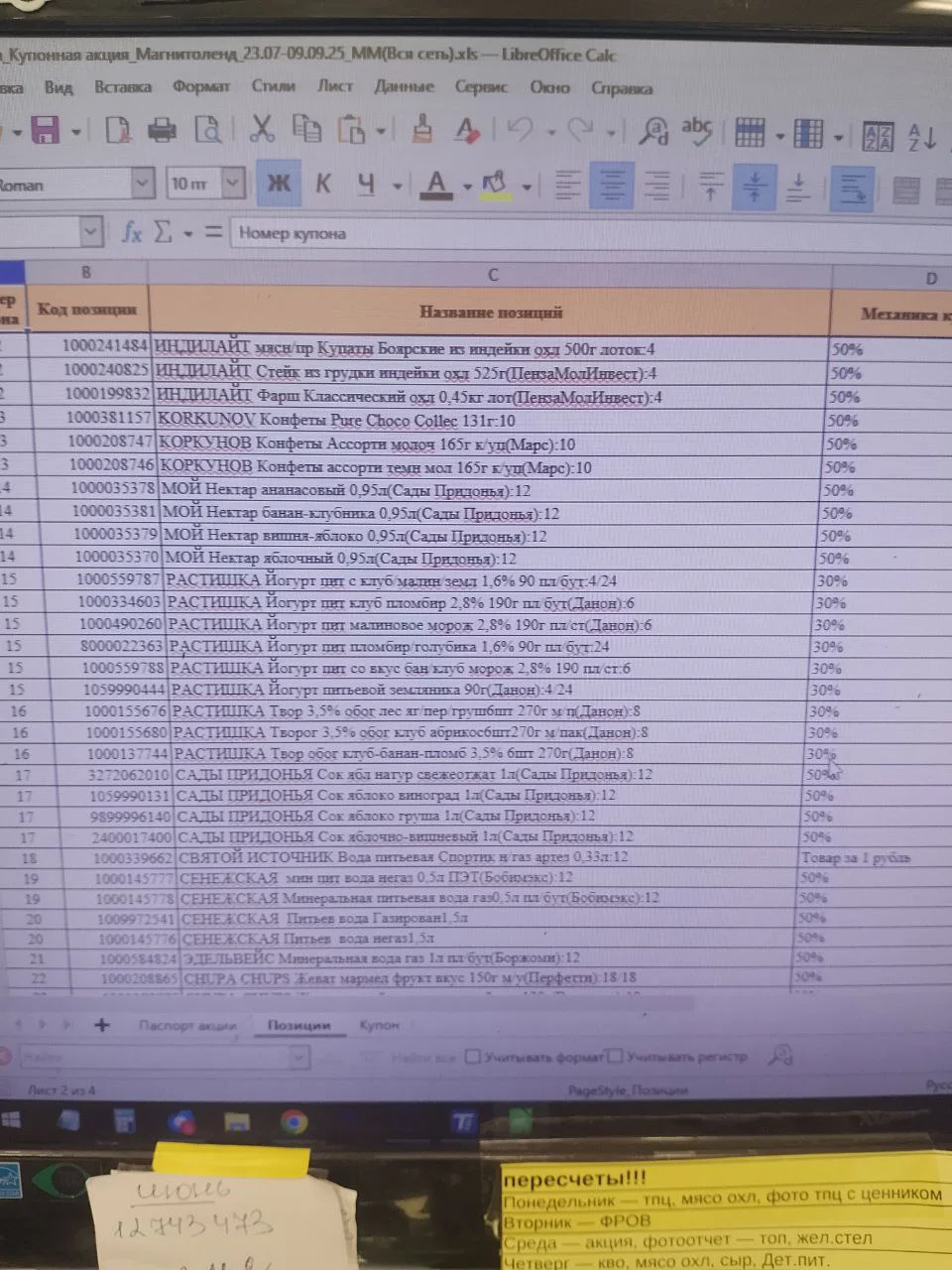Open the Формат menu
The height and width of the screenshot is (1270, 952).
tap(200, 87)
